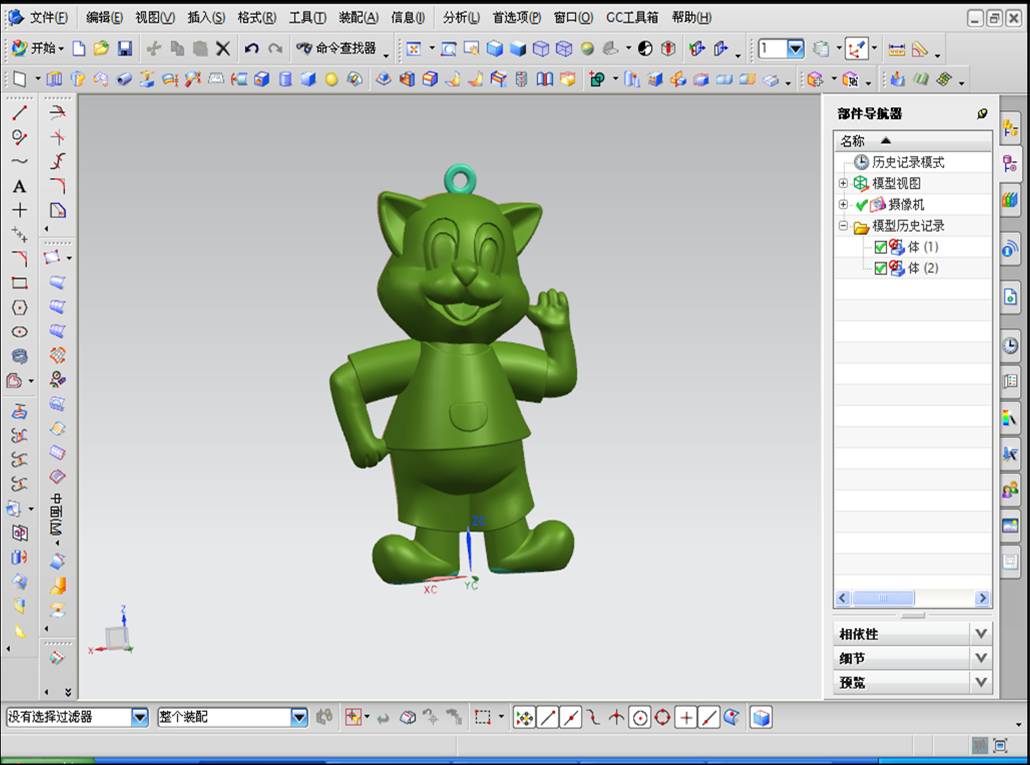
Task: Click the Part Navigator horizontal scrollbar thumb
Action: (x=883, y=598)
